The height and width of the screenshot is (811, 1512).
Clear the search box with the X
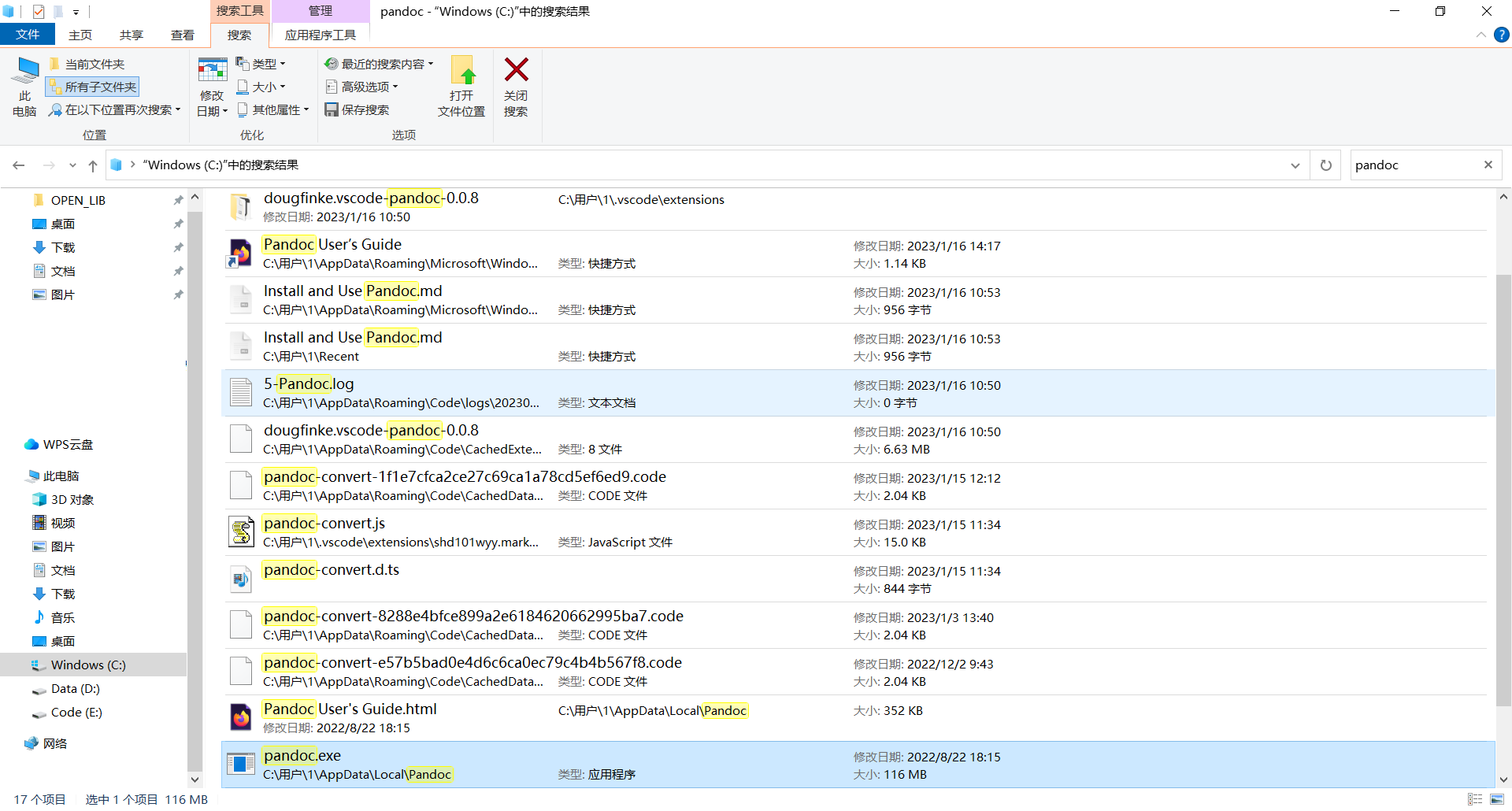[1488, 165]
